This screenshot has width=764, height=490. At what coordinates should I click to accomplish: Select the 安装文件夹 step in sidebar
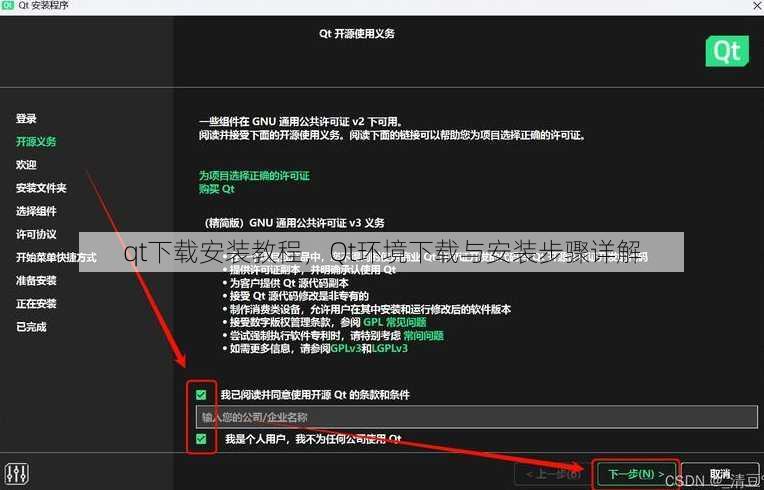click(x=41, y=188)
